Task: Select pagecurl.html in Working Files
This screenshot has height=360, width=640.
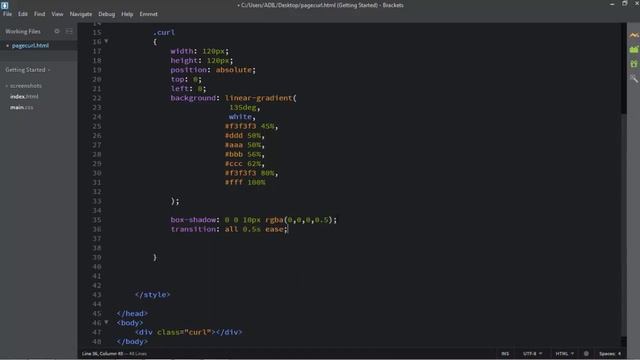Action: click(30, 45)
